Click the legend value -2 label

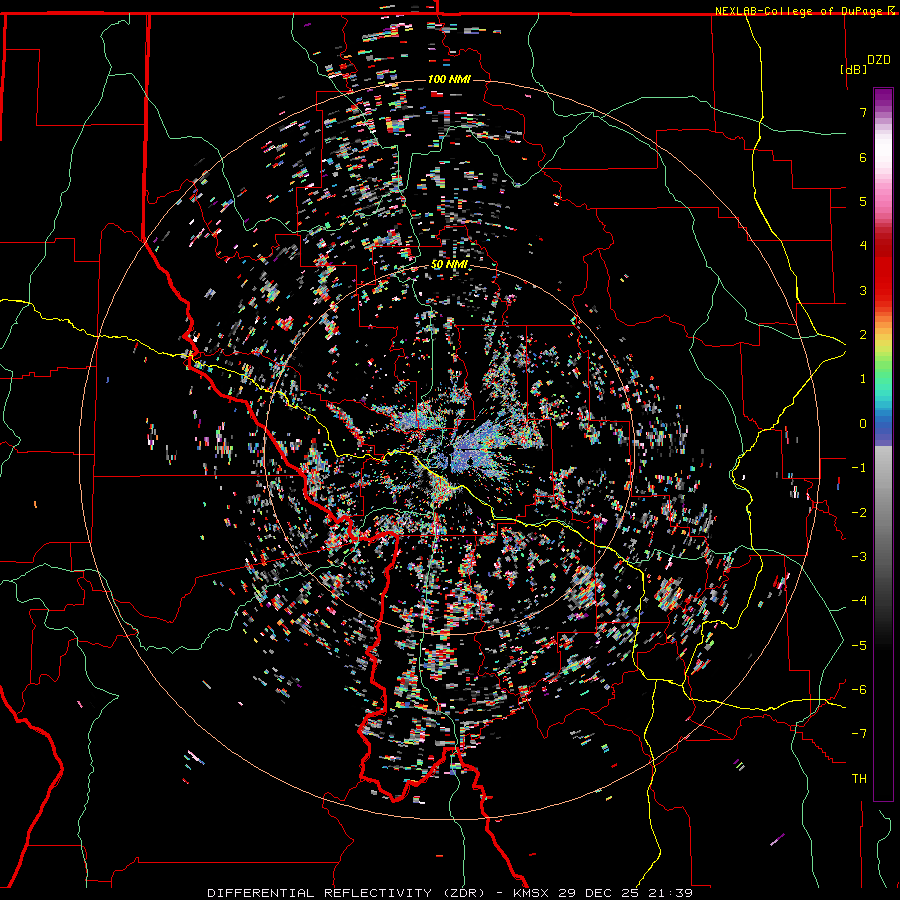pos(859,512)
